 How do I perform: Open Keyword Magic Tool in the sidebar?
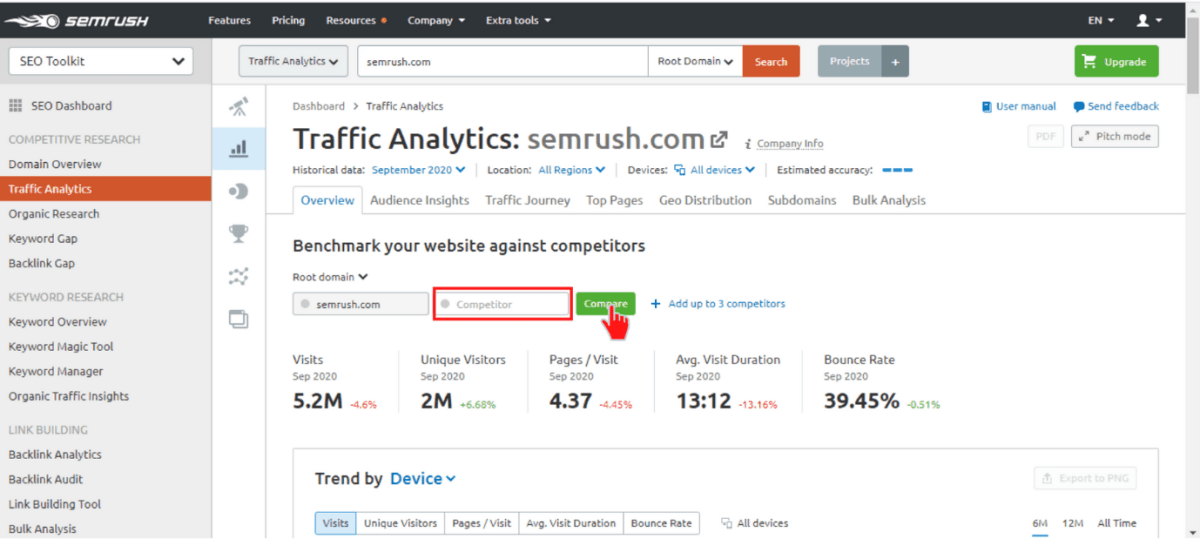61,347
